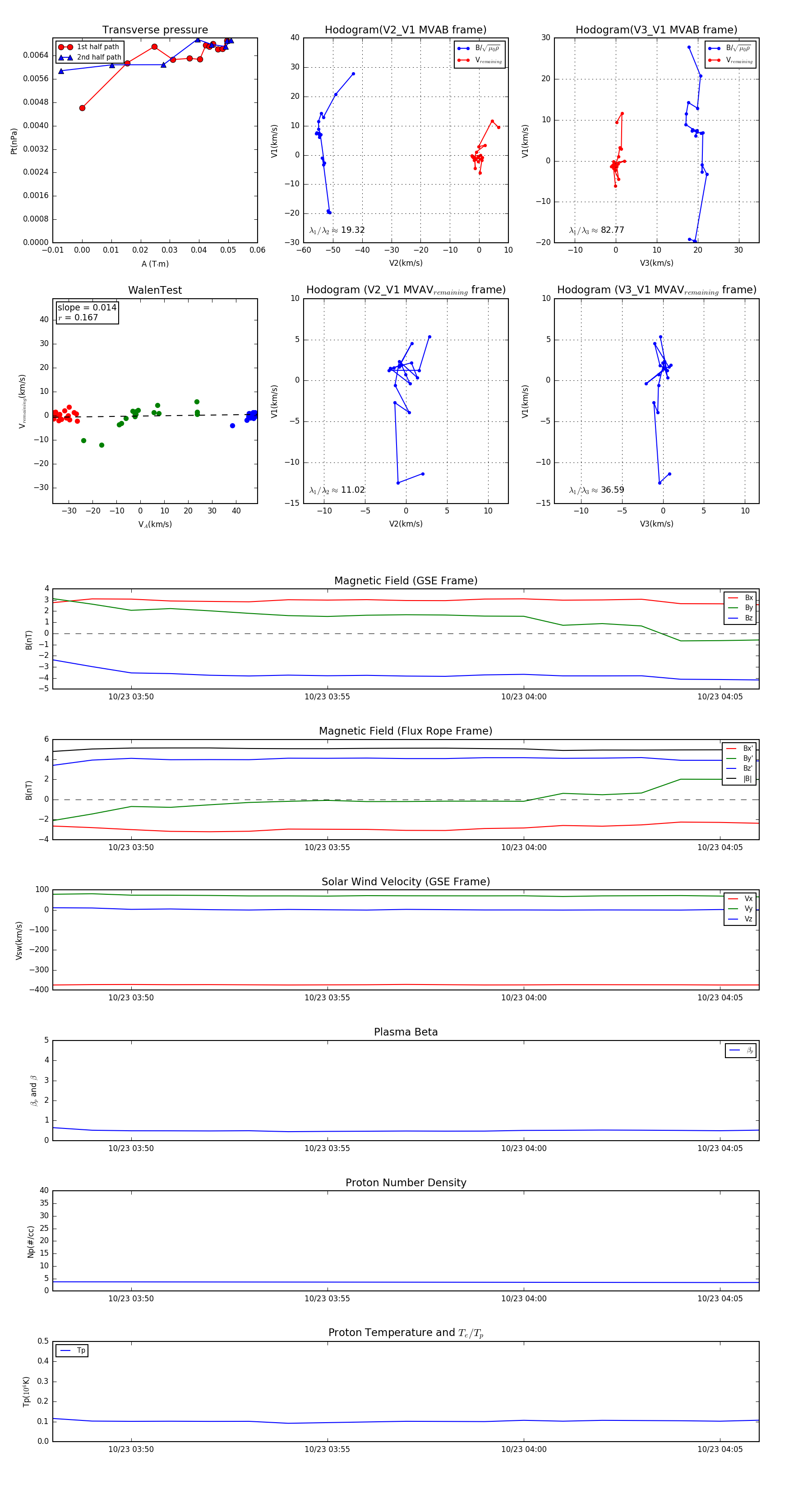Select the '|B|' legend entry
The height and width of the screenshot is (1489, 812).
point(739,779)
